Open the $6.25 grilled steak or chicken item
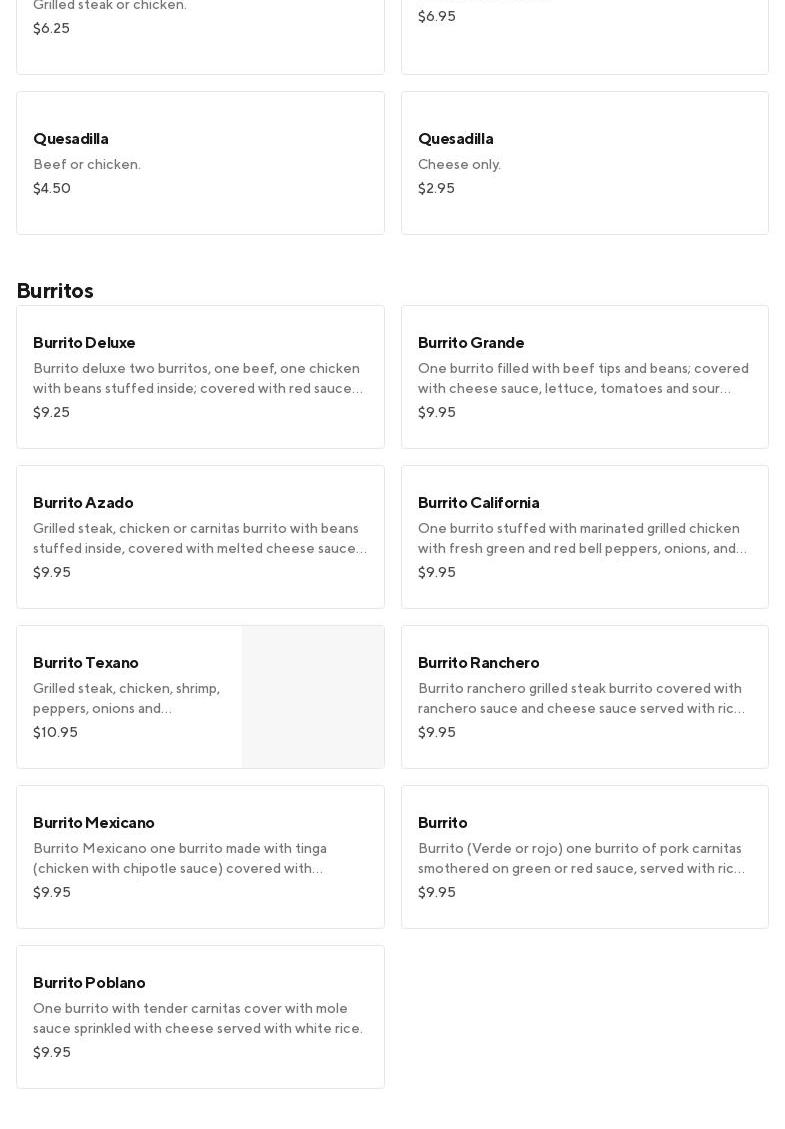Screen dimensions: 785x1129 coord(200,36)
